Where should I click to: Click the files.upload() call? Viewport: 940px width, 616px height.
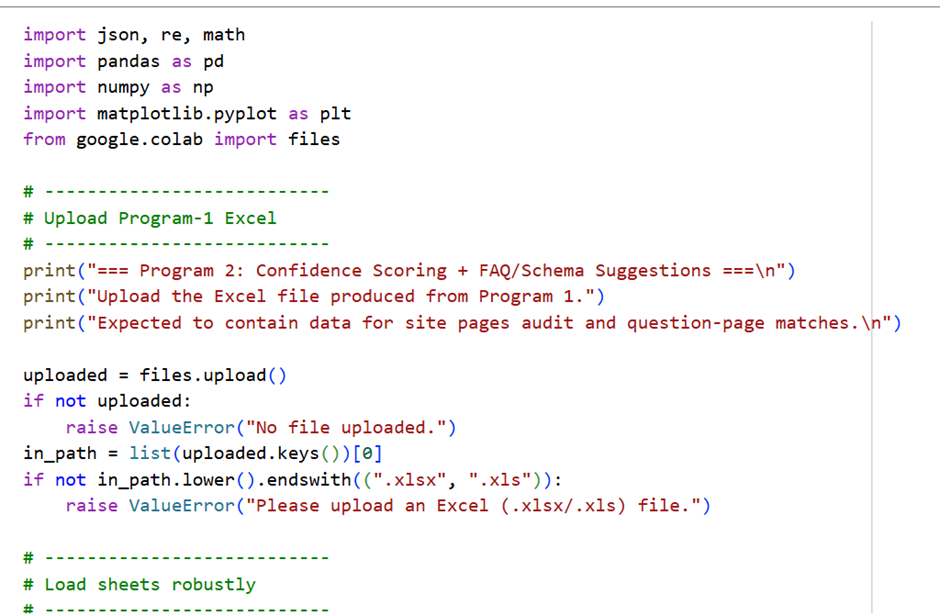click(213, 375)
